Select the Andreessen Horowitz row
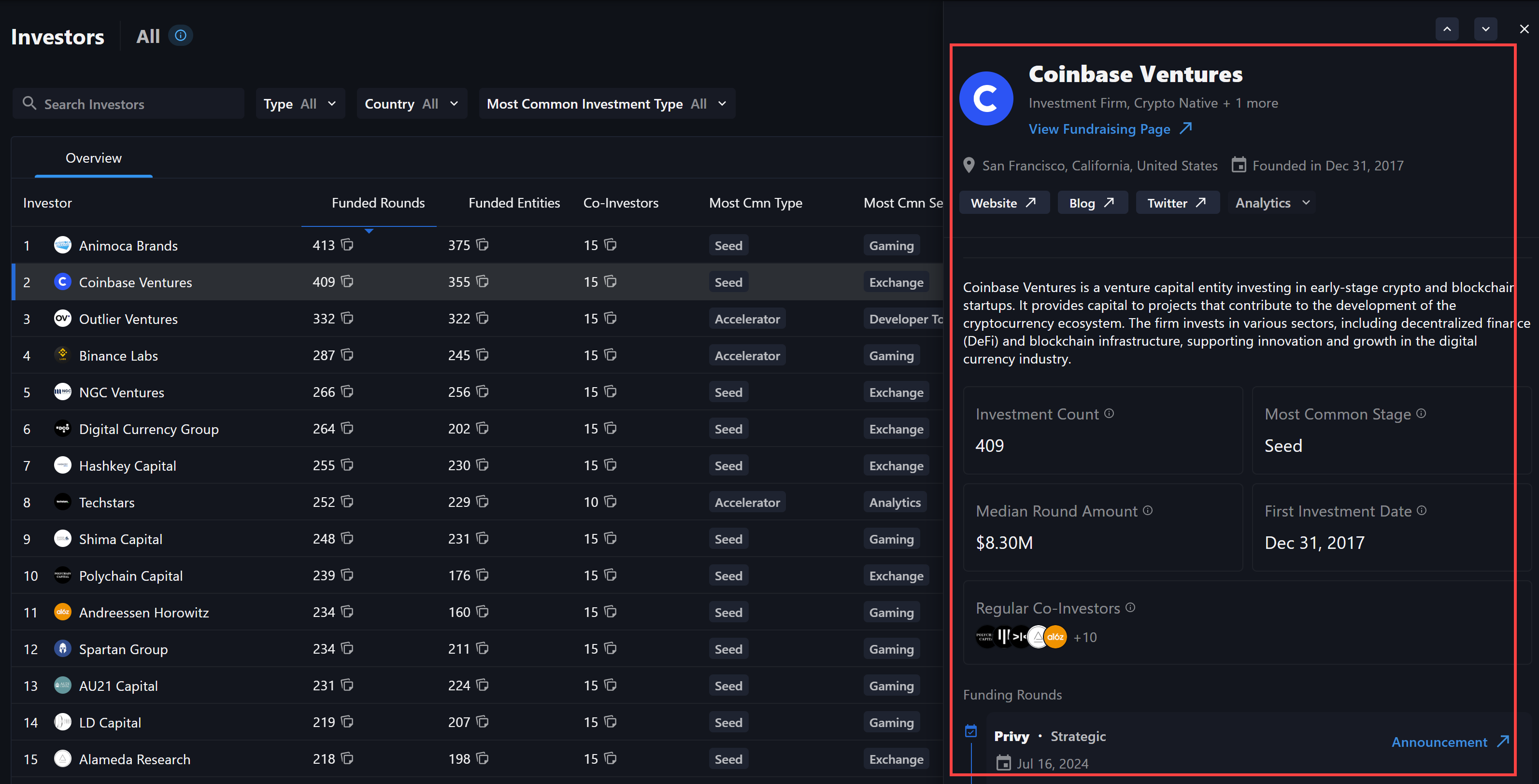Screen dimensions: 1539x784 [x=477, y=612]
